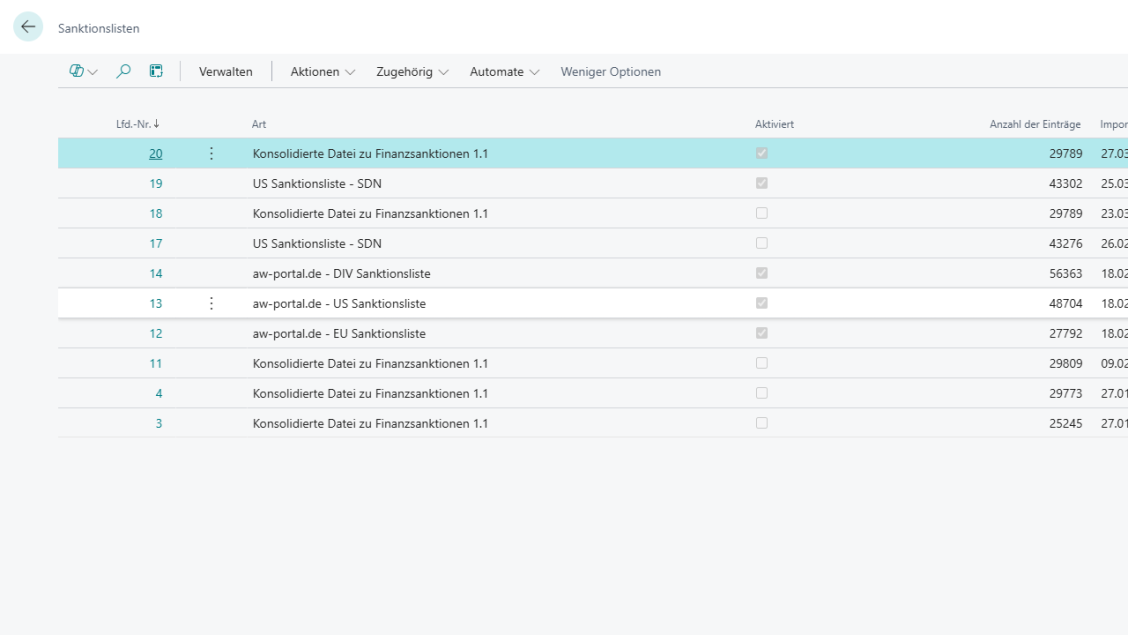Click entry count 27792
The width and height of the screenshot is (1128, 635).
[1065, 334]
